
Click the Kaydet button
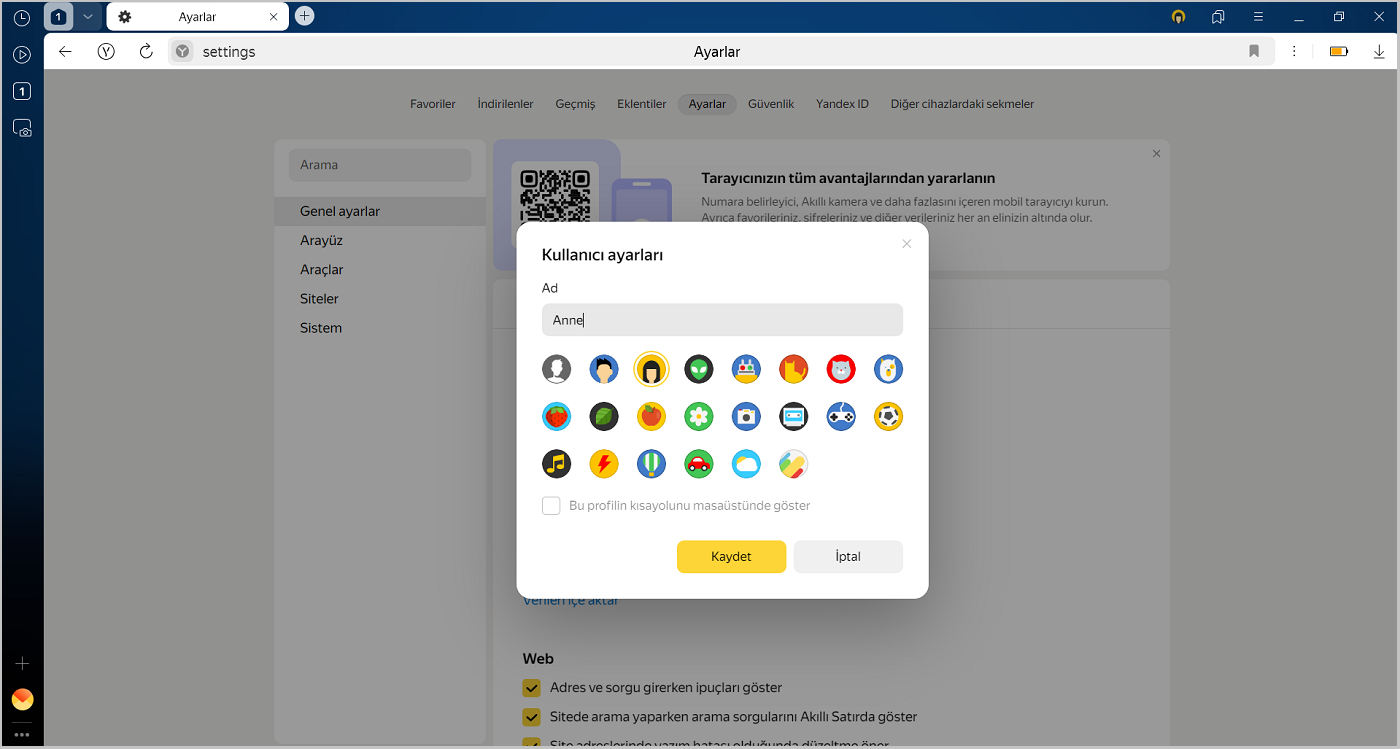coord(731,557)
